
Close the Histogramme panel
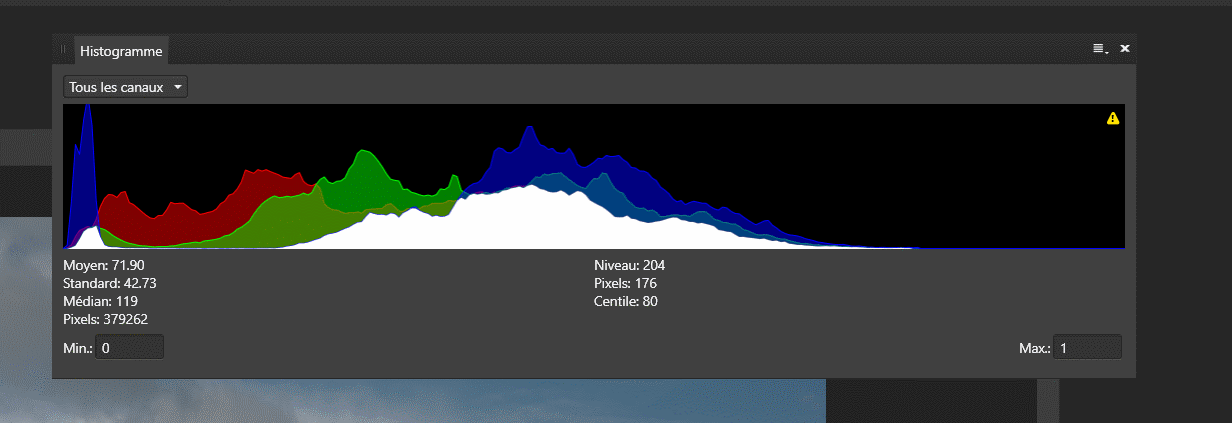point(1125,48)
